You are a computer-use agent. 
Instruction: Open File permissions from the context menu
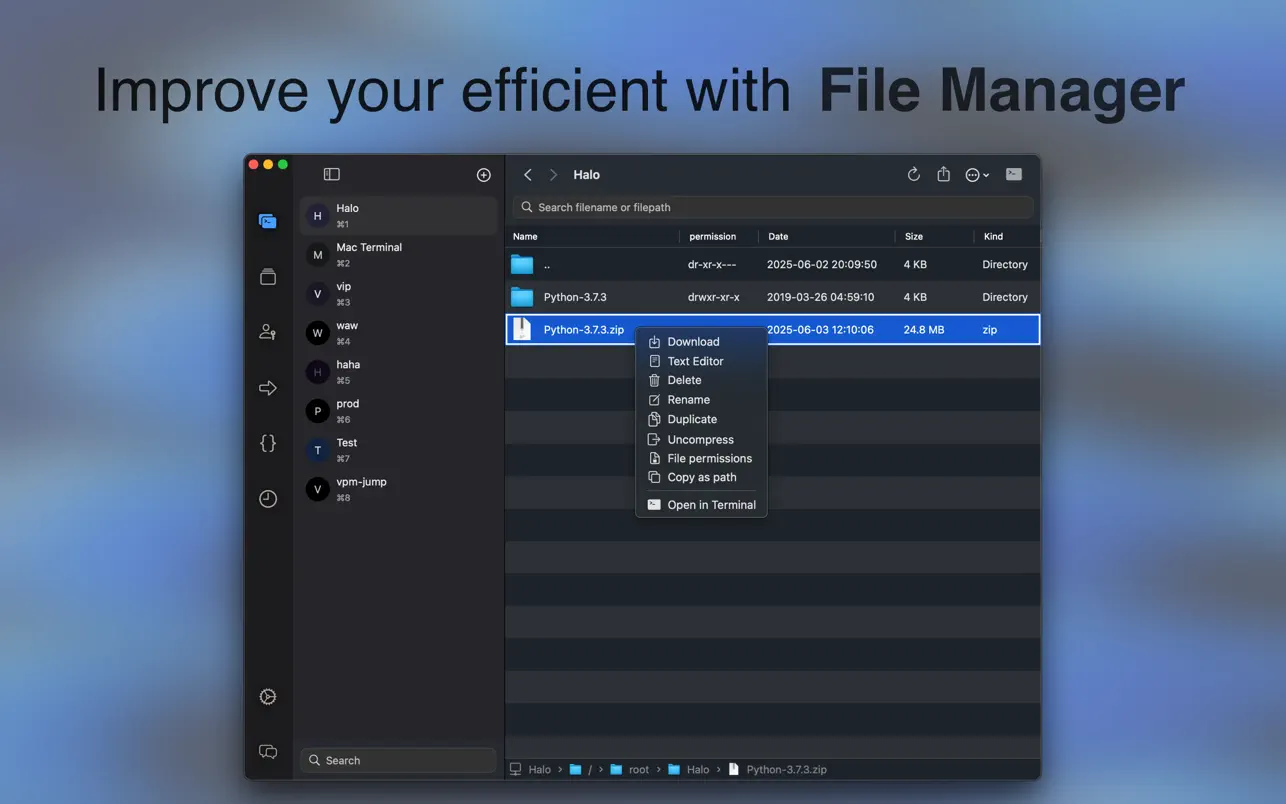click(702, 459)
